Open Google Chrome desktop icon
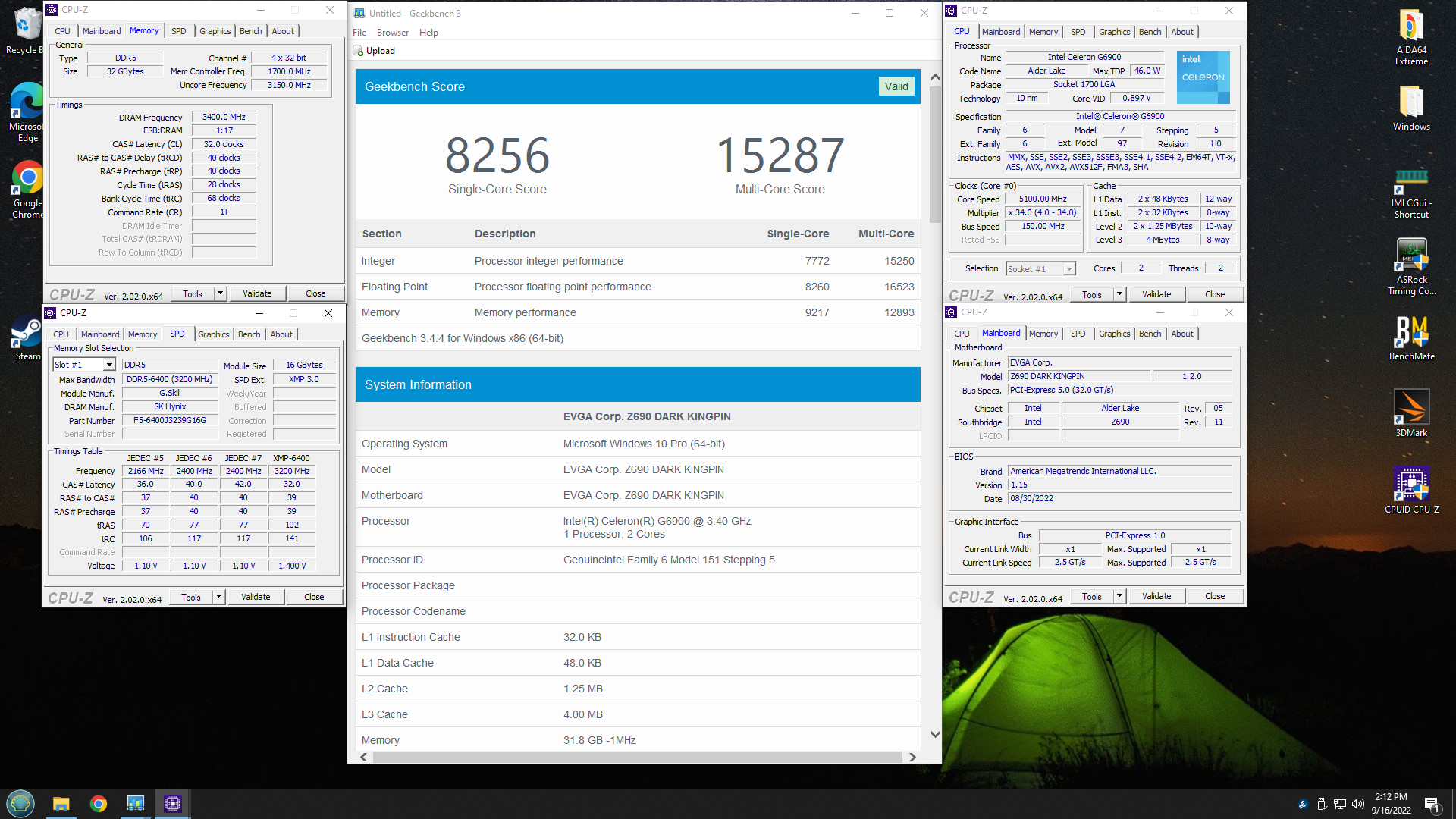This screenshot has height=819, width=1456. (x=27, y=190)
